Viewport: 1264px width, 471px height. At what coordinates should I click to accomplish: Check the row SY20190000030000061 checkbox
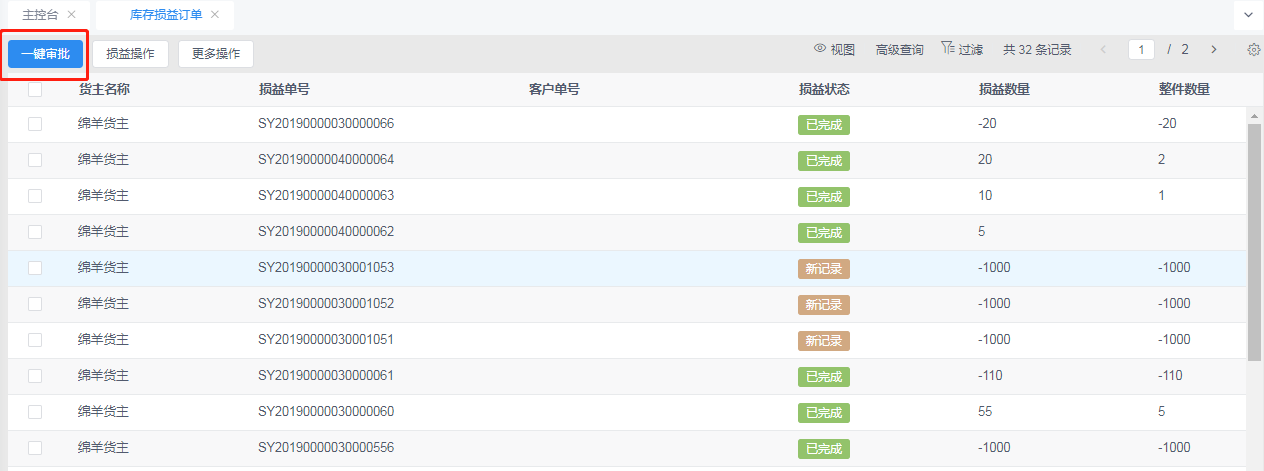click(35, 376)
